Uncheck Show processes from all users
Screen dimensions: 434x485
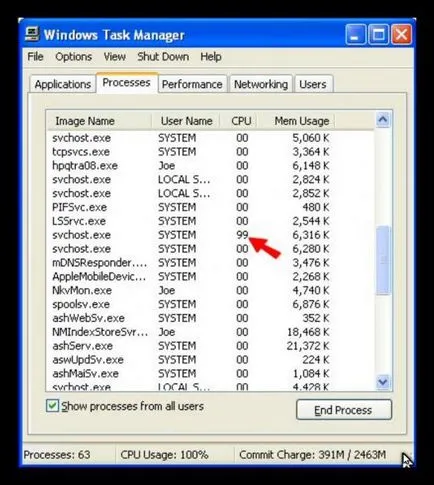[x=52, y=406]
